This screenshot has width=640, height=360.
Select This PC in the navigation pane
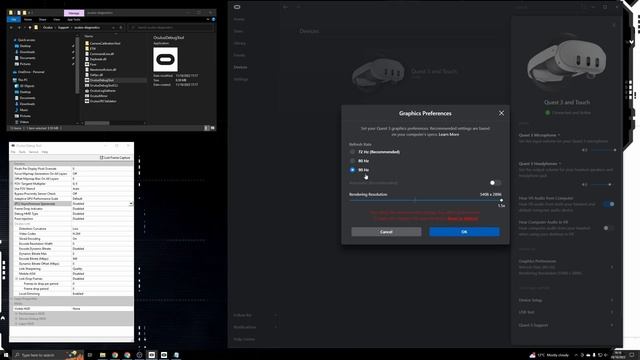tap(22, 80)
